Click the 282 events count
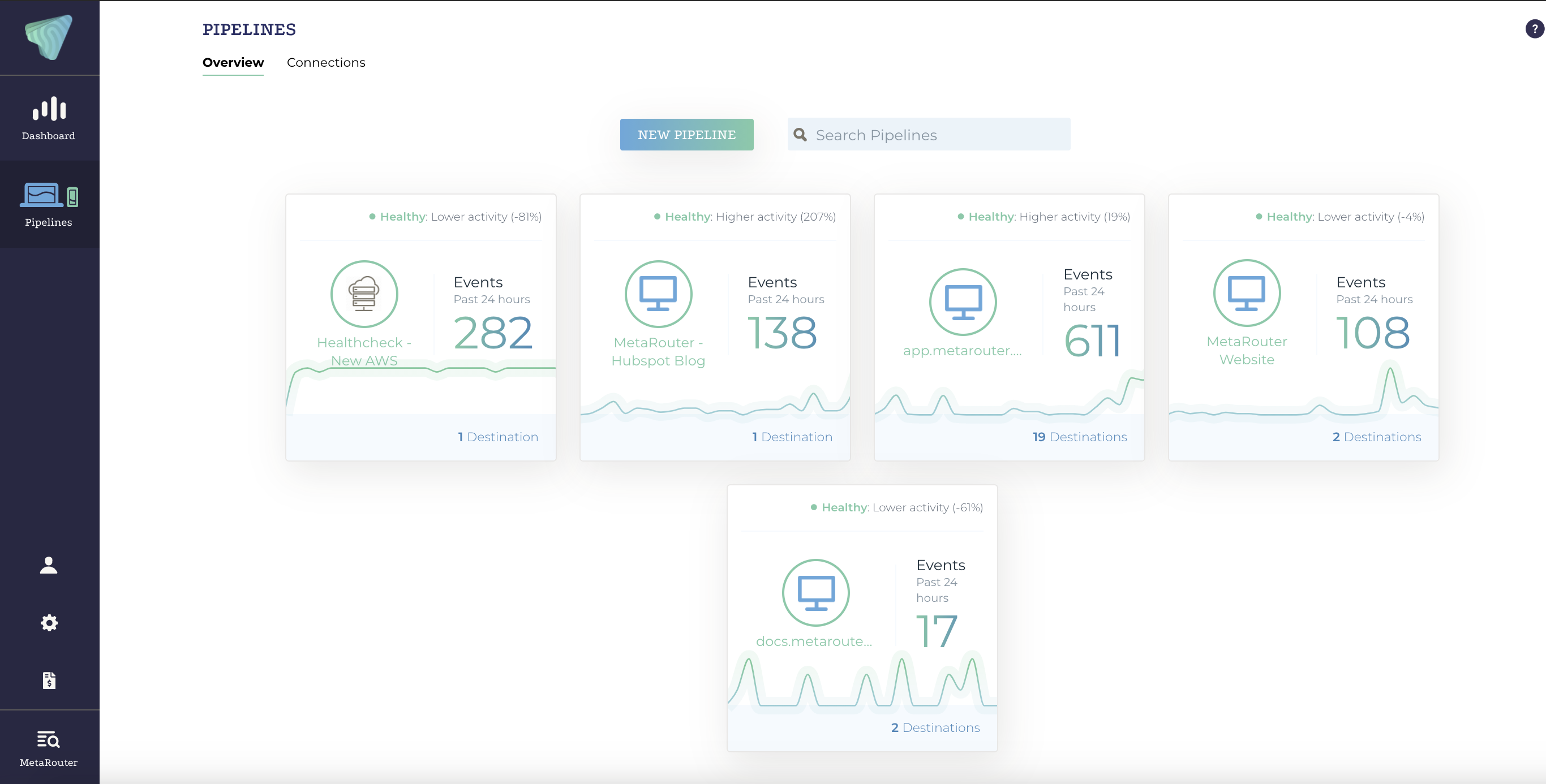1546x784 pixels. pos(493,333)
